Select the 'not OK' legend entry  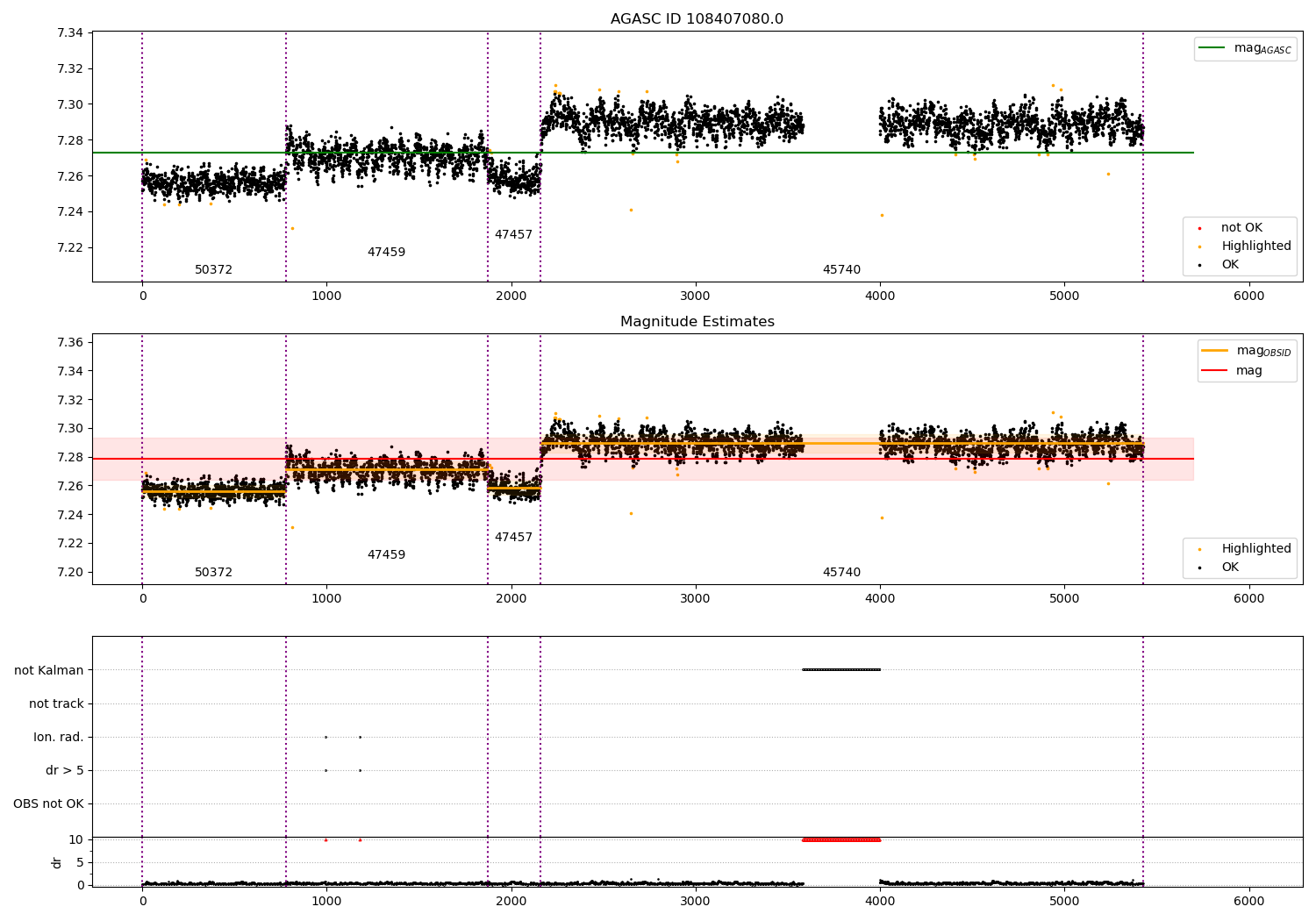pos(1241,228)
